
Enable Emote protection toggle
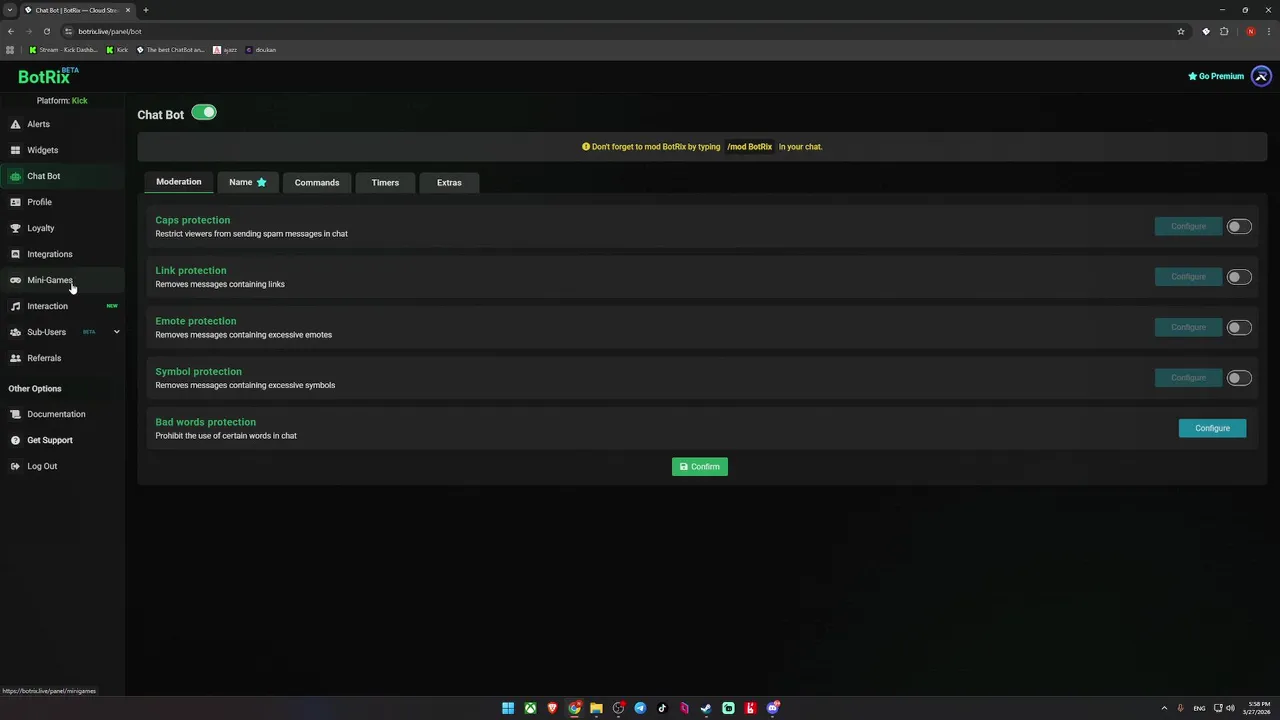(x=1239, y=327)
